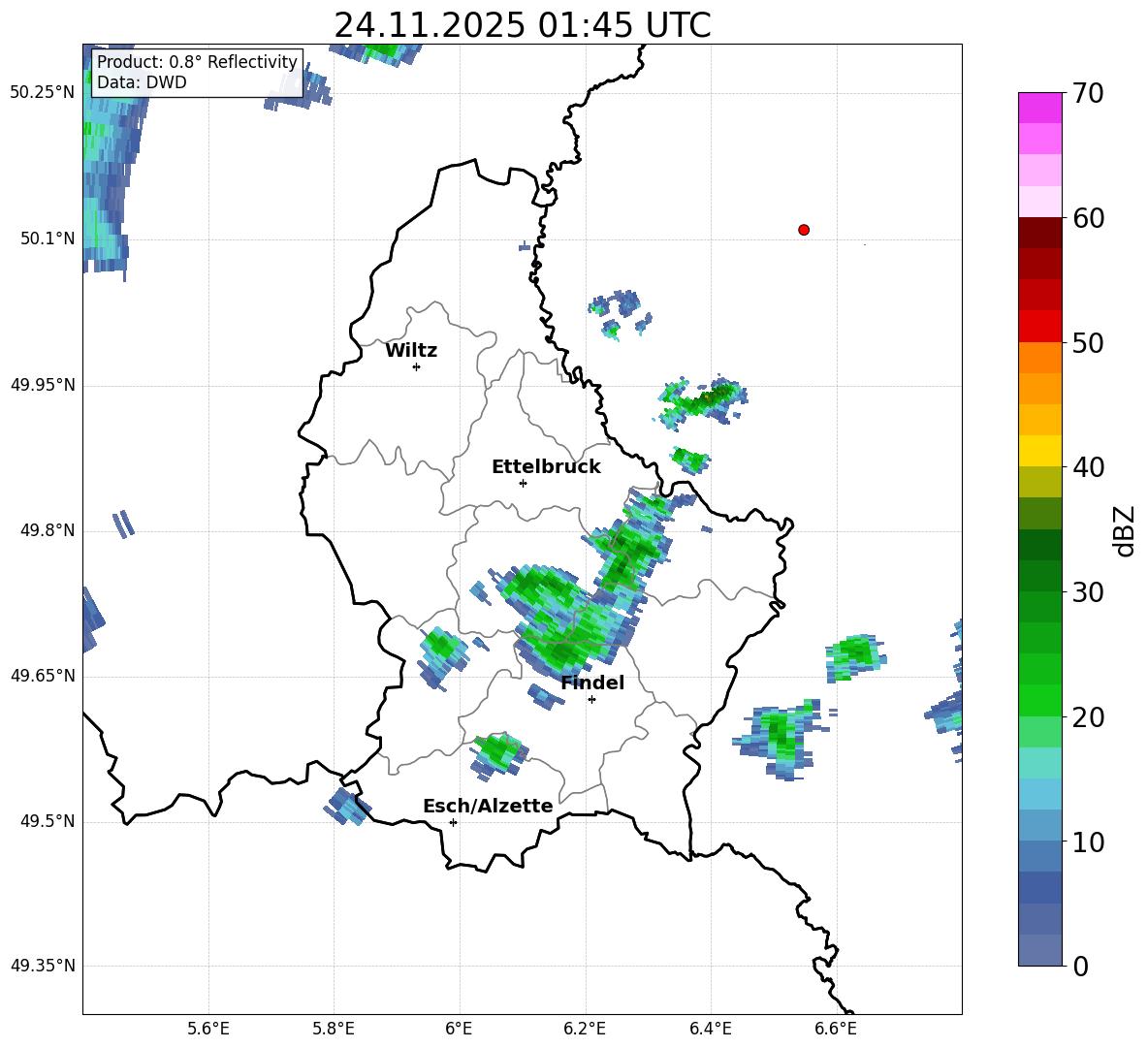Click the 5.6°E longitude label
Screen dimensions: 1148x1048
point(208,1029)
